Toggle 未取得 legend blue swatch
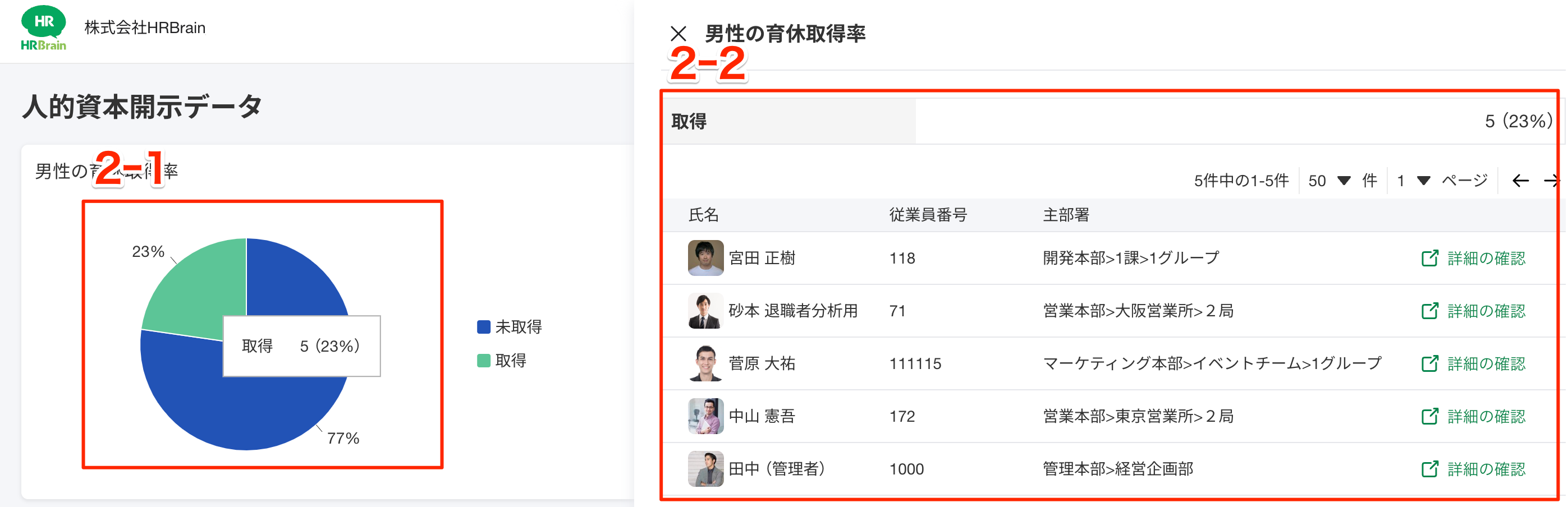1568x507 pixels. tap(484, 328)
